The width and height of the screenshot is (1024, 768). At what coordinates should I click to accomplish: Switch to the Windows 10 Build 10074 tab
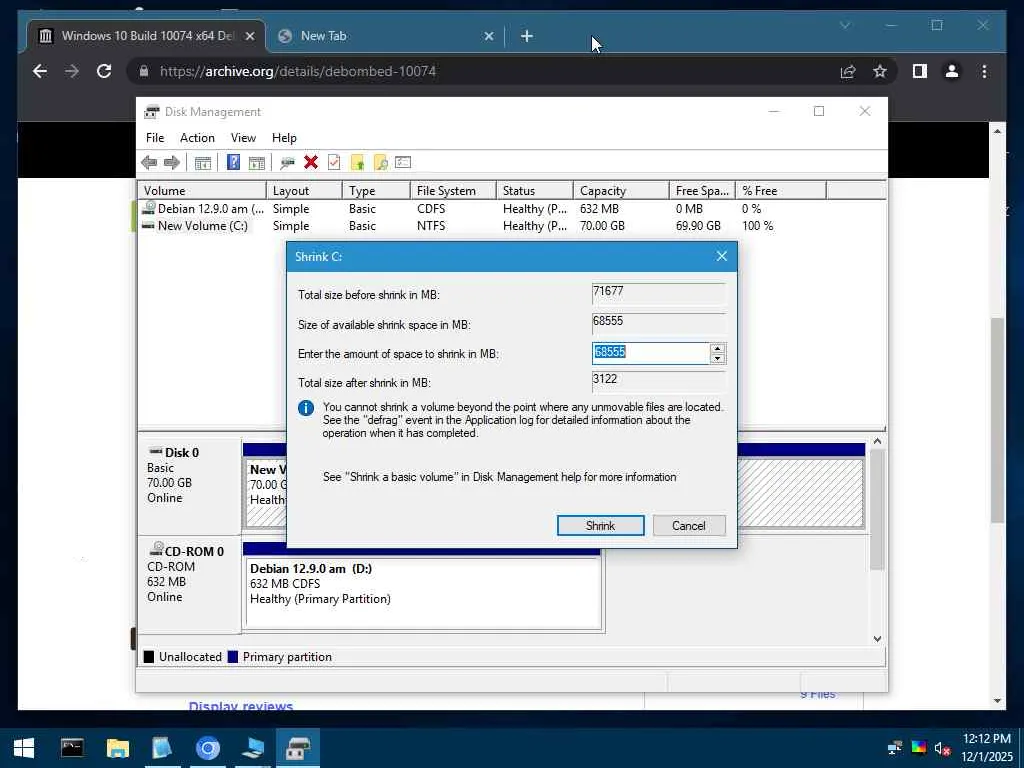pyautogui.click(x=146, y=36)
